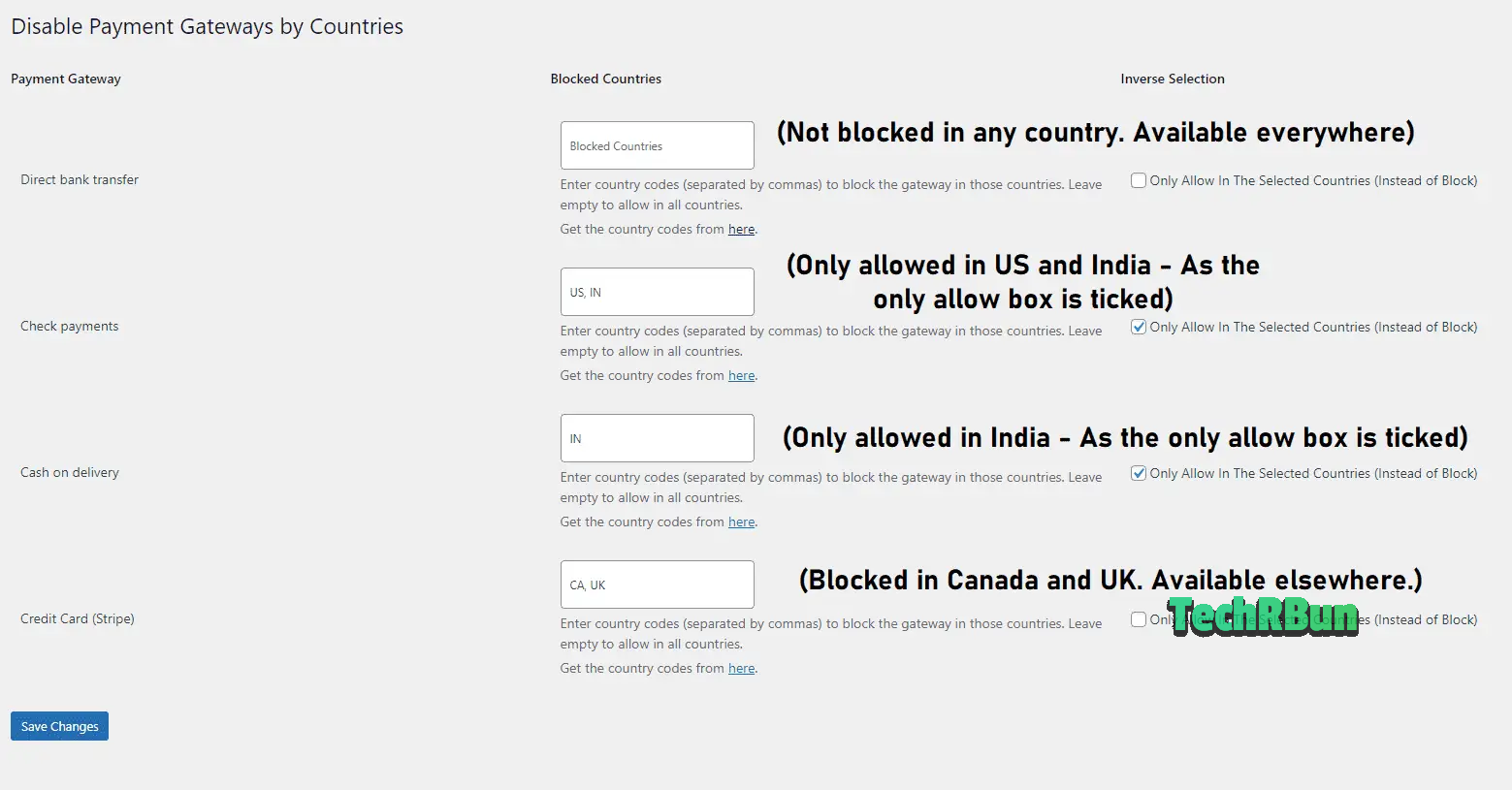1512x790 pixels.
Task: Focus the empty Blocked Countries field for Direct bank transfer
Action: [x=657, y=145]
